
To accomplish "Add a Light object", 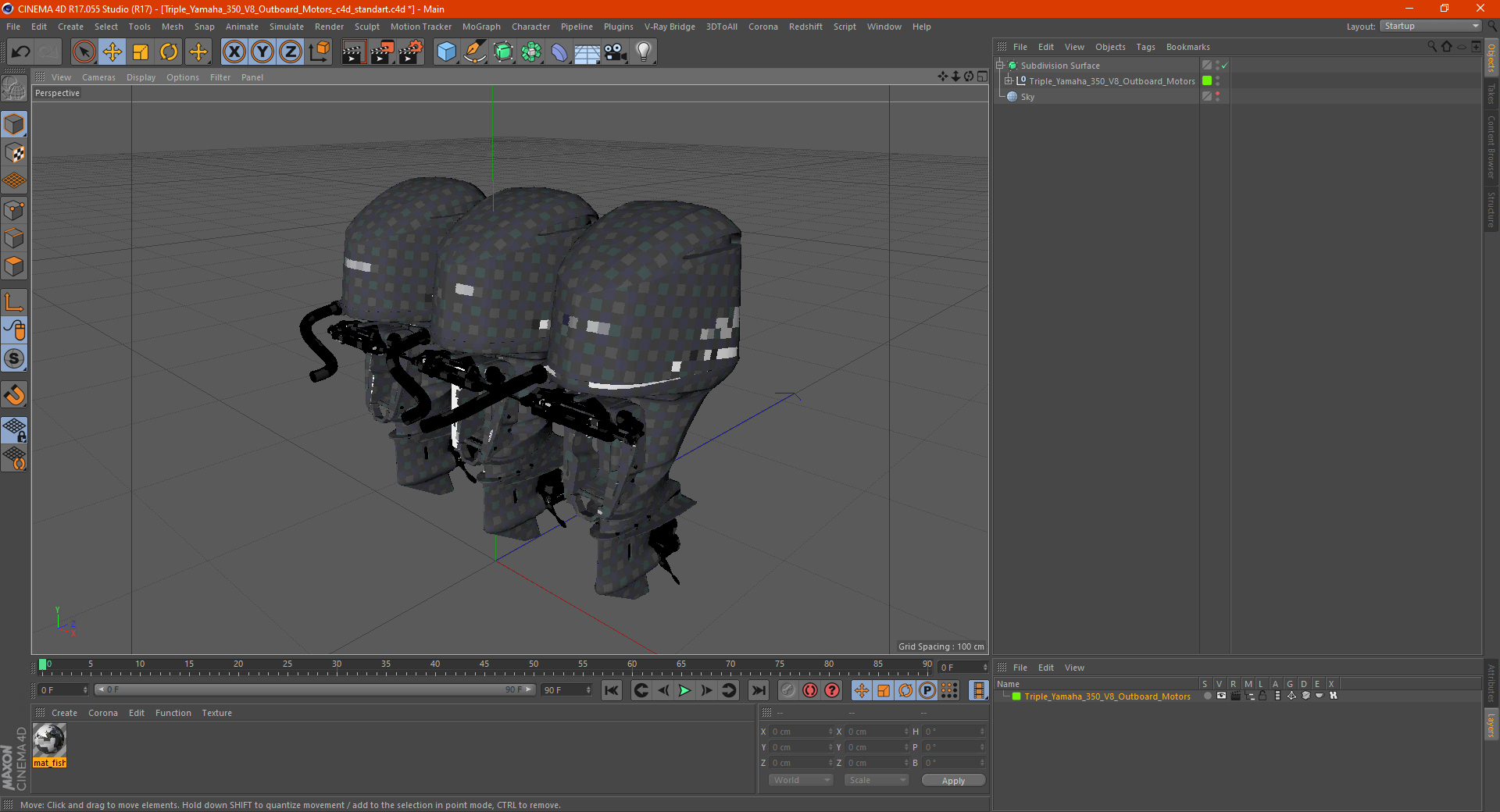I will [644, 52].
